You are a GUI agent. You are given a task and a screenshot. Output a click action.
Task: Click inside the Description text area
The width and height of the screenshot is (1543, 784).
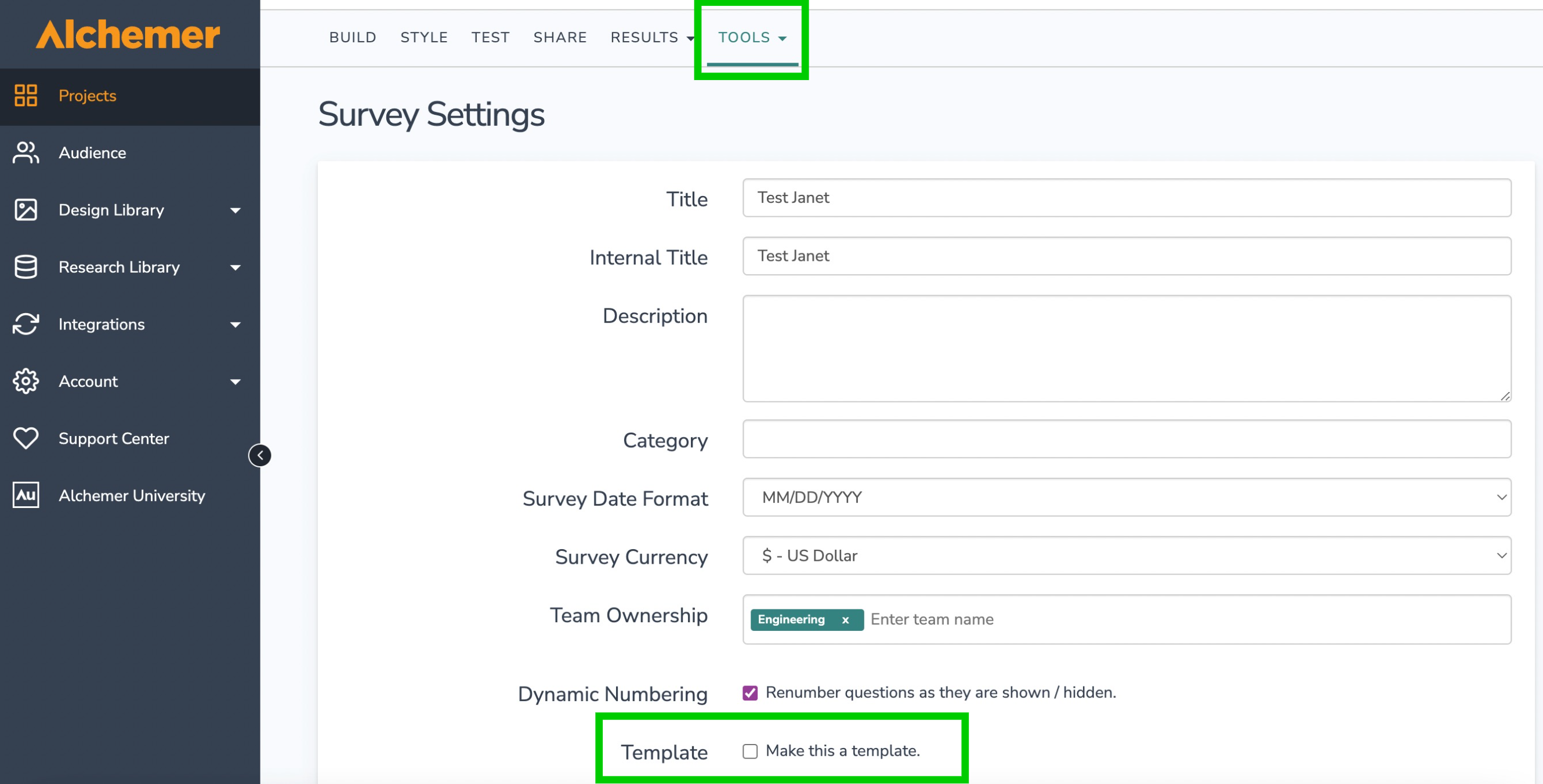(x=1126, y=347)
